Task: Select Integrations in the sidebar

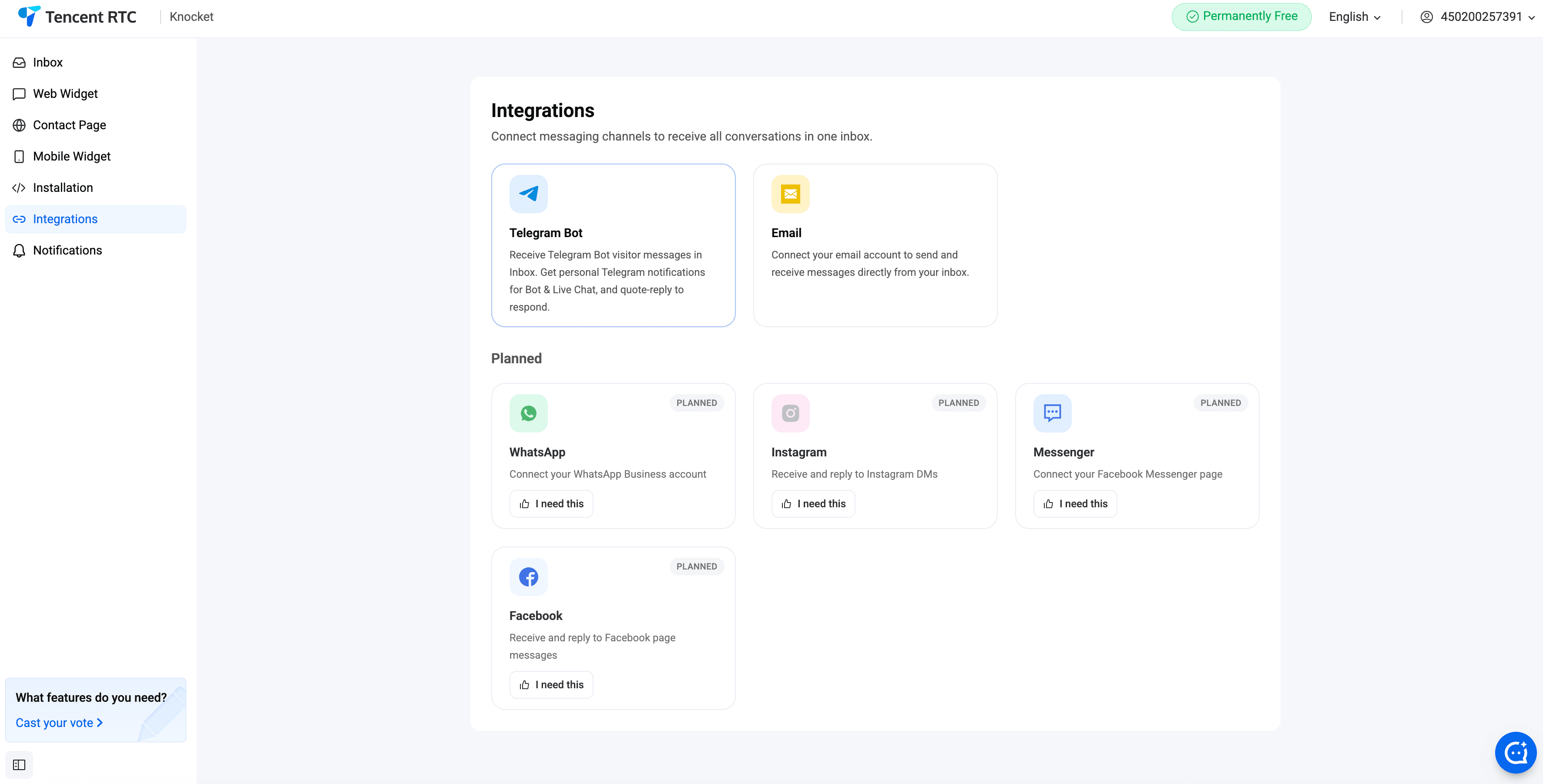Action: pyautogui.click(x=96, y=219)
